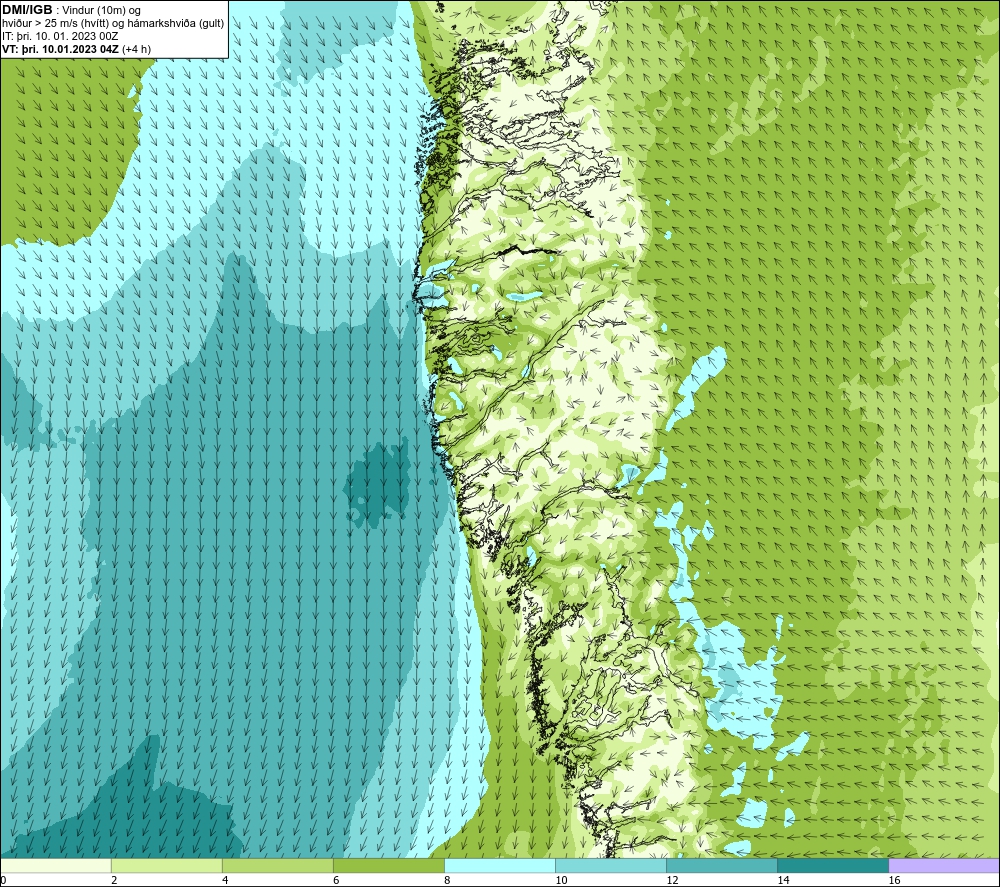
Task: Click the "Vindur (10m) og" header text
Action: click(101, 11)
